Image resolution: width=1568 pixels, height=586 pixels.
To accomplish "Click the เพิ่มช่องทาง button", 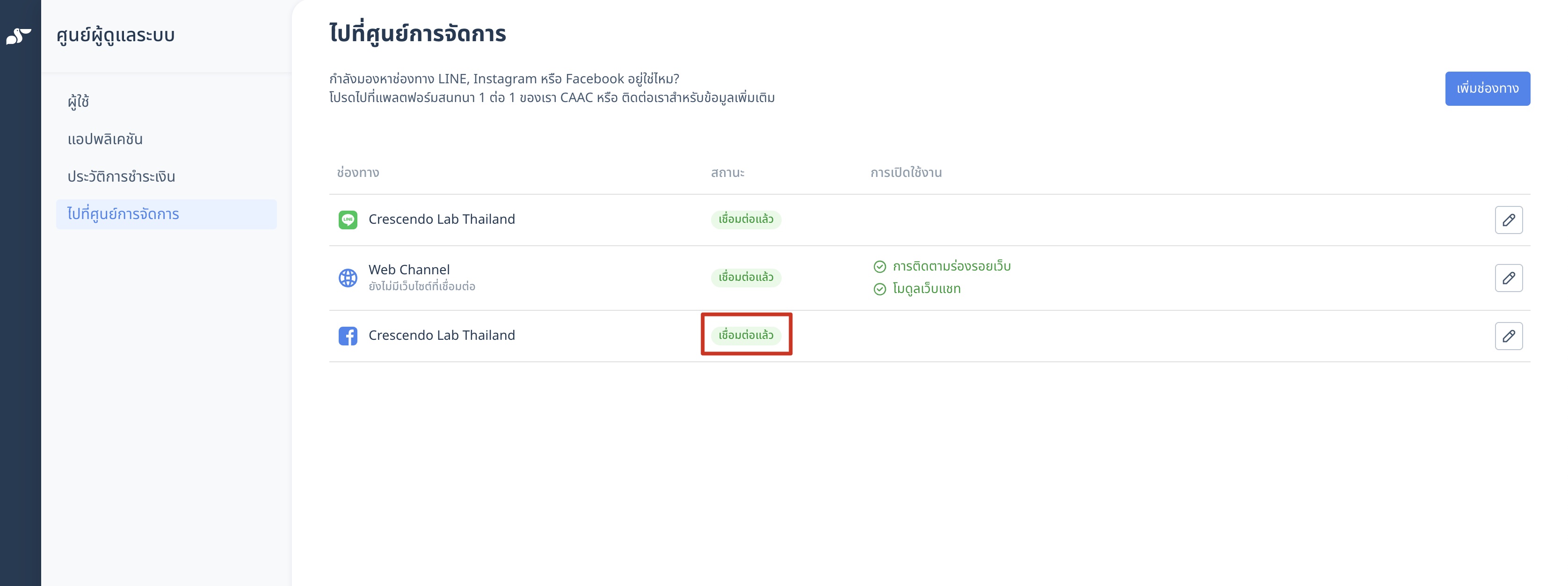I will point(1487,89).
